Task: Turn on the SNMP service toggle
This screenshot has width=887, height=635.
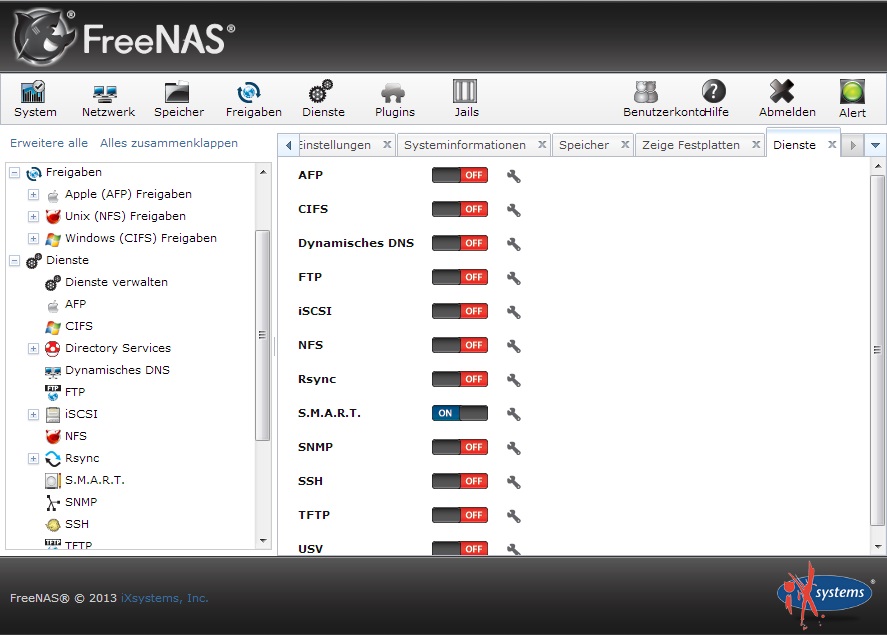Action: tap(460, 447)
